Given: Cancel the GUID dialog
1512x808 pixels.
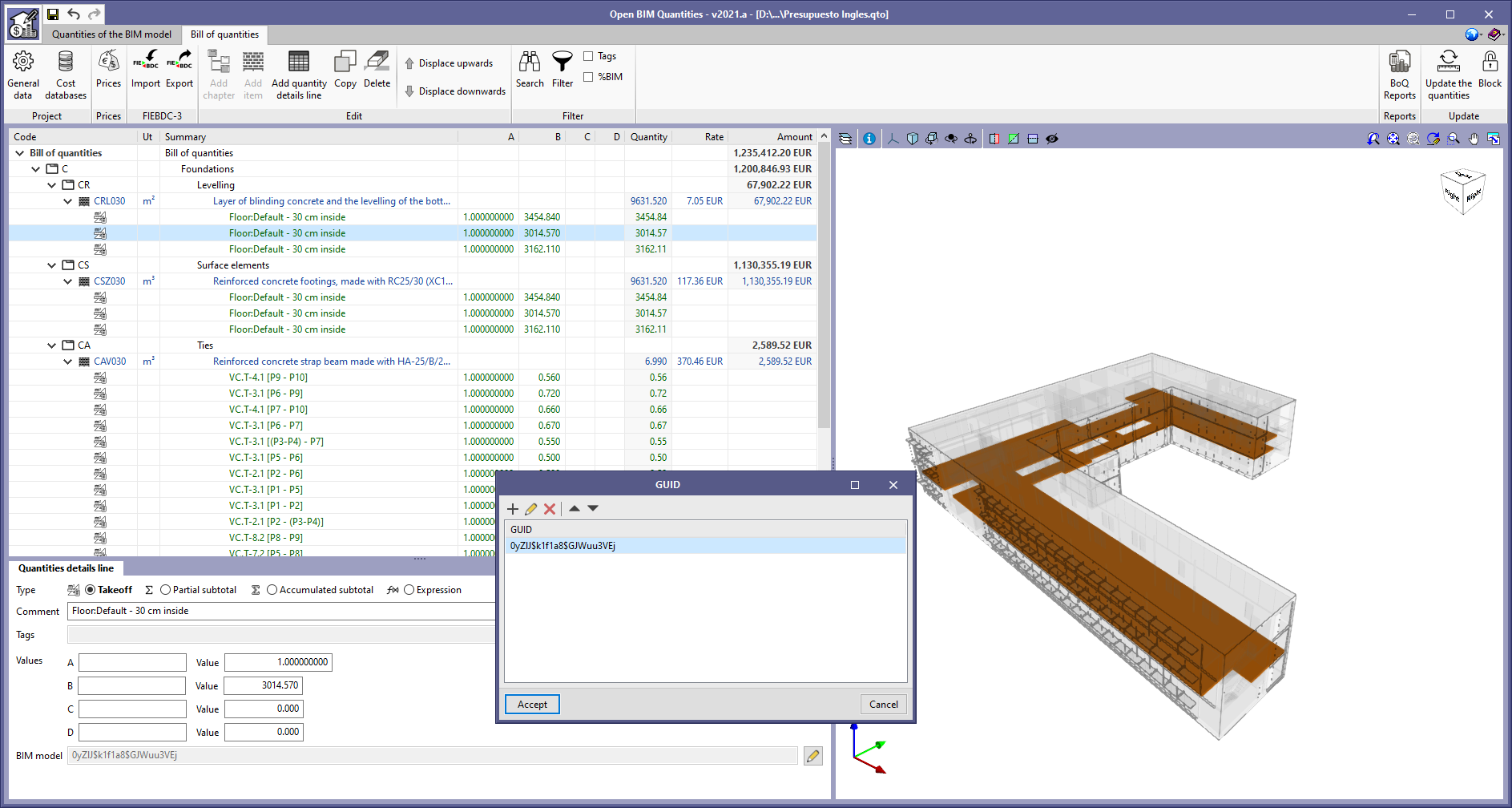Looking at the screenshot, I should pyautogui.click(x=884, y=705).
